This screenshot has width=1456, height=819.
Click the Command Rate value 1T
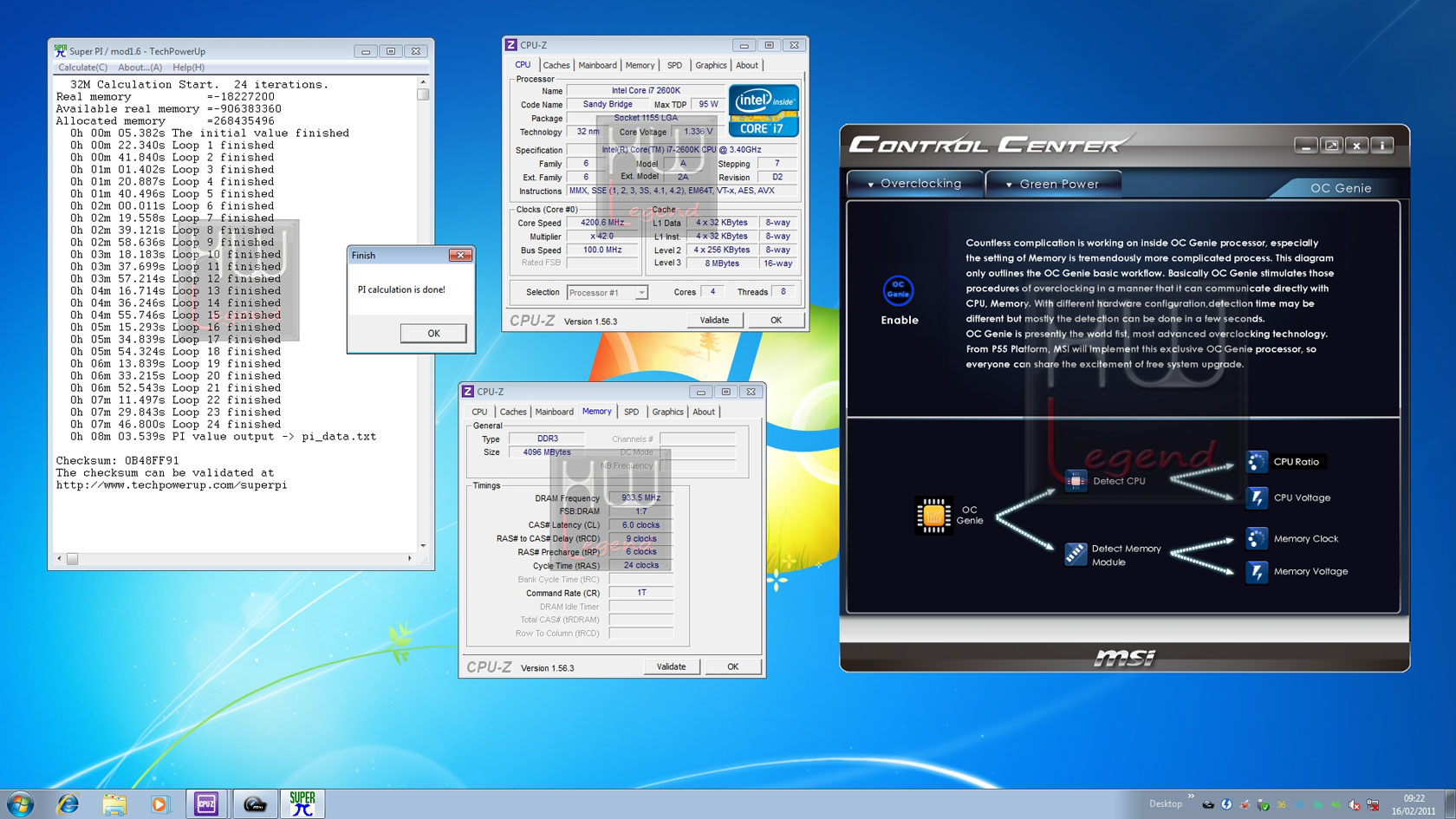(641, 593)
